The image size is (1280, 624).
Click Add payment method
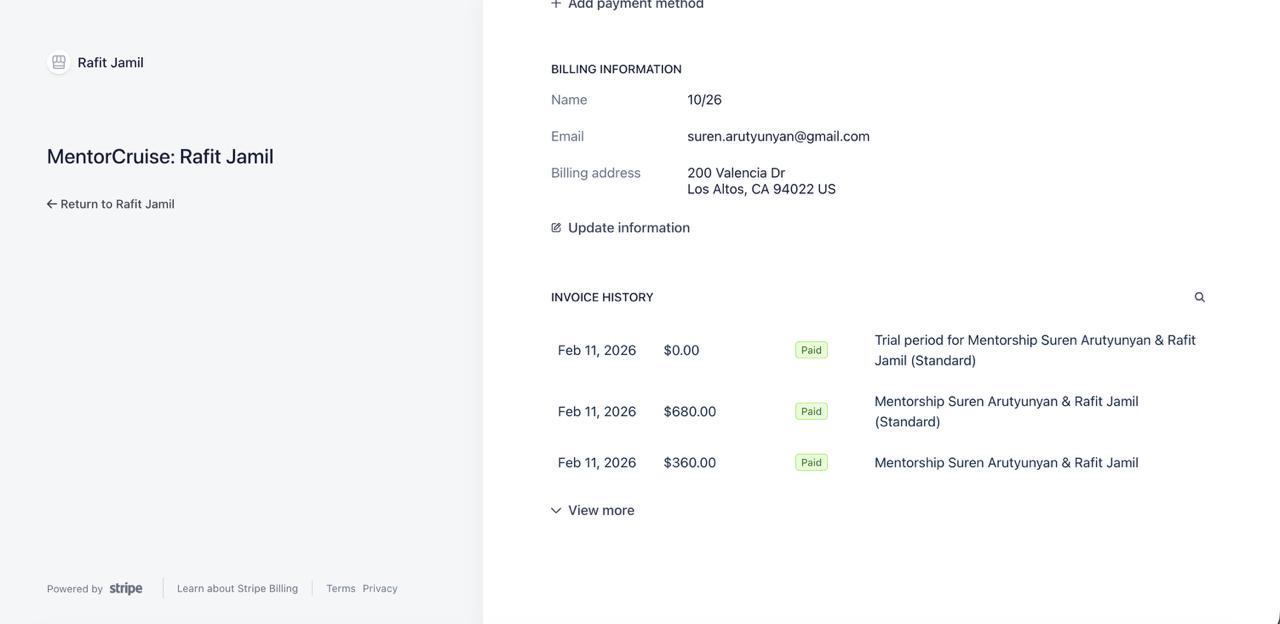tap(635, 5)
